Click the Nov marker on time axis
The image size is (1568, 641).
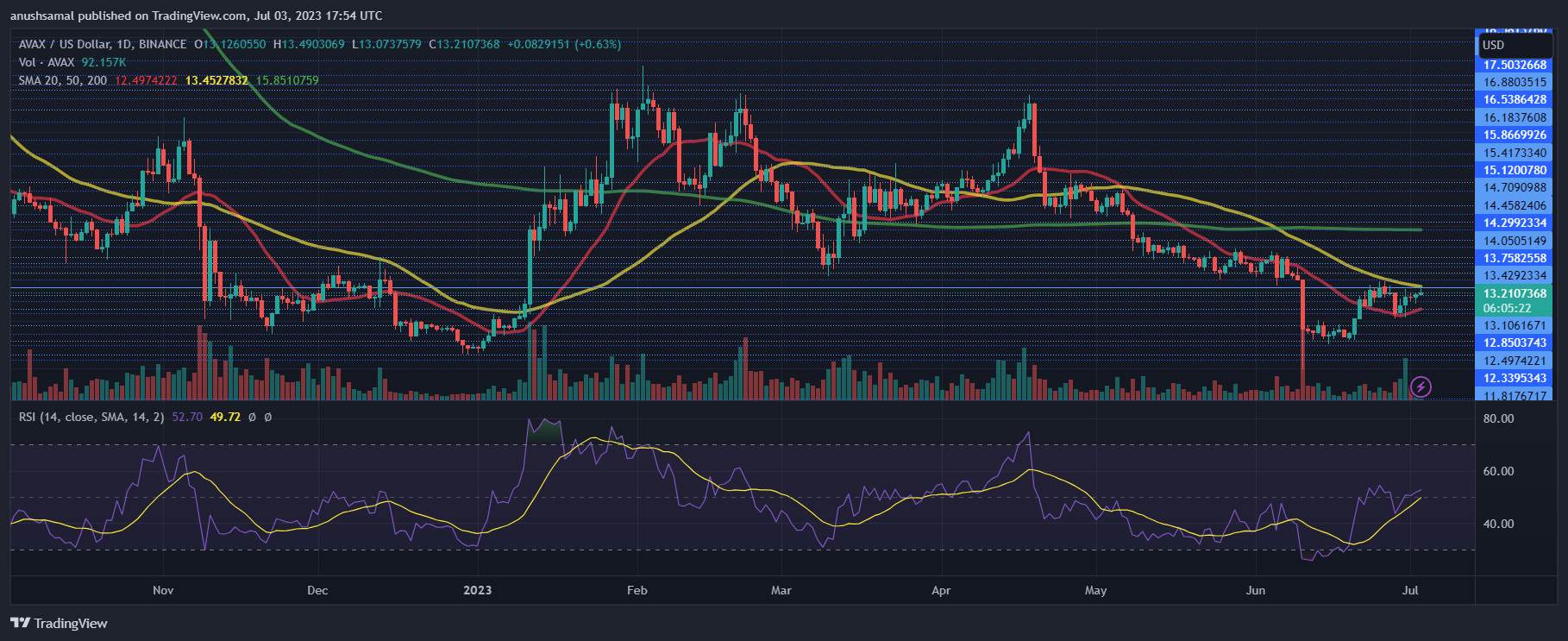click(x=163, y=590)
